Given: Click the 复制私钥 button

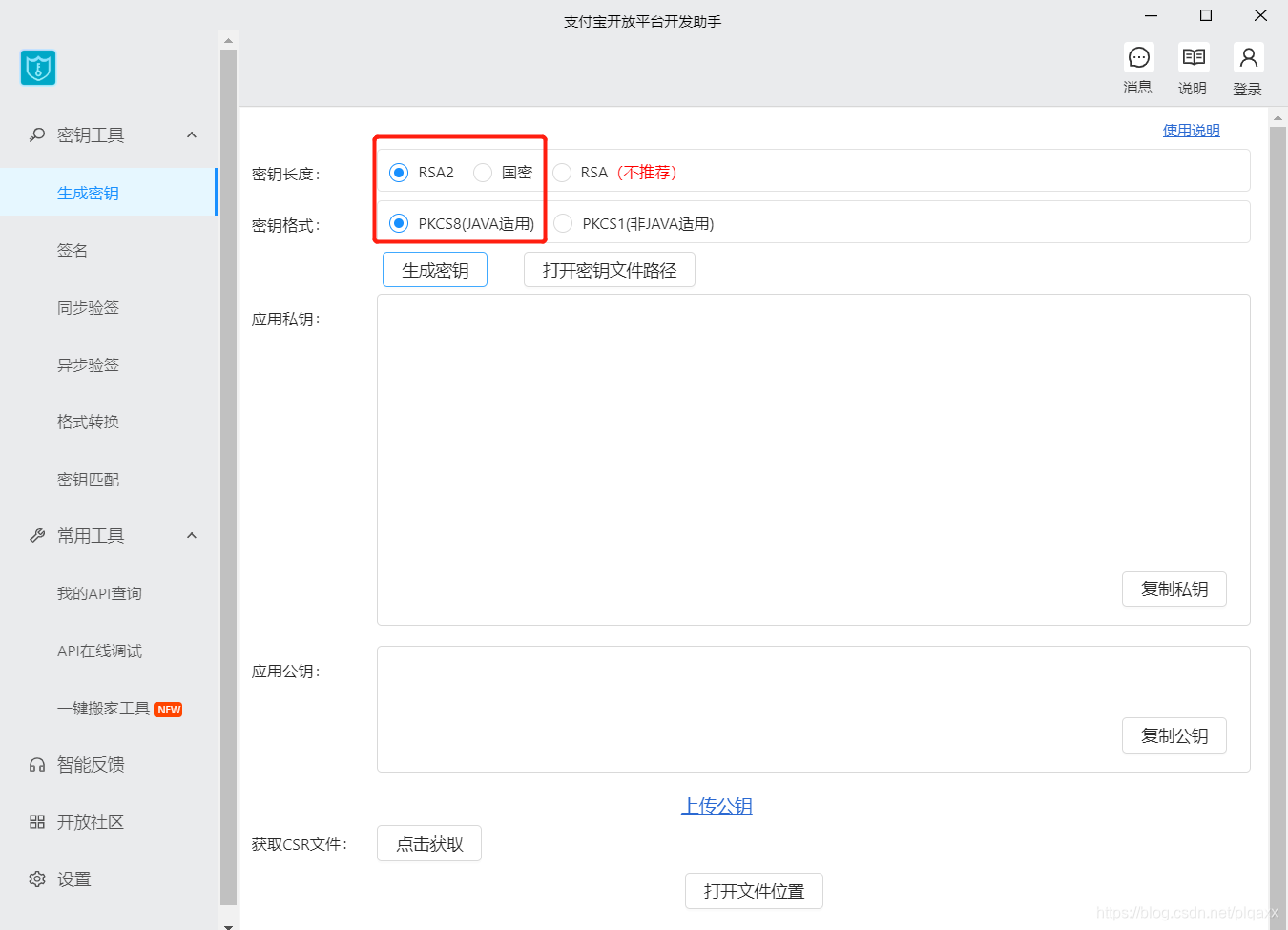Looking at the screenshot, I should [1174, 589].
